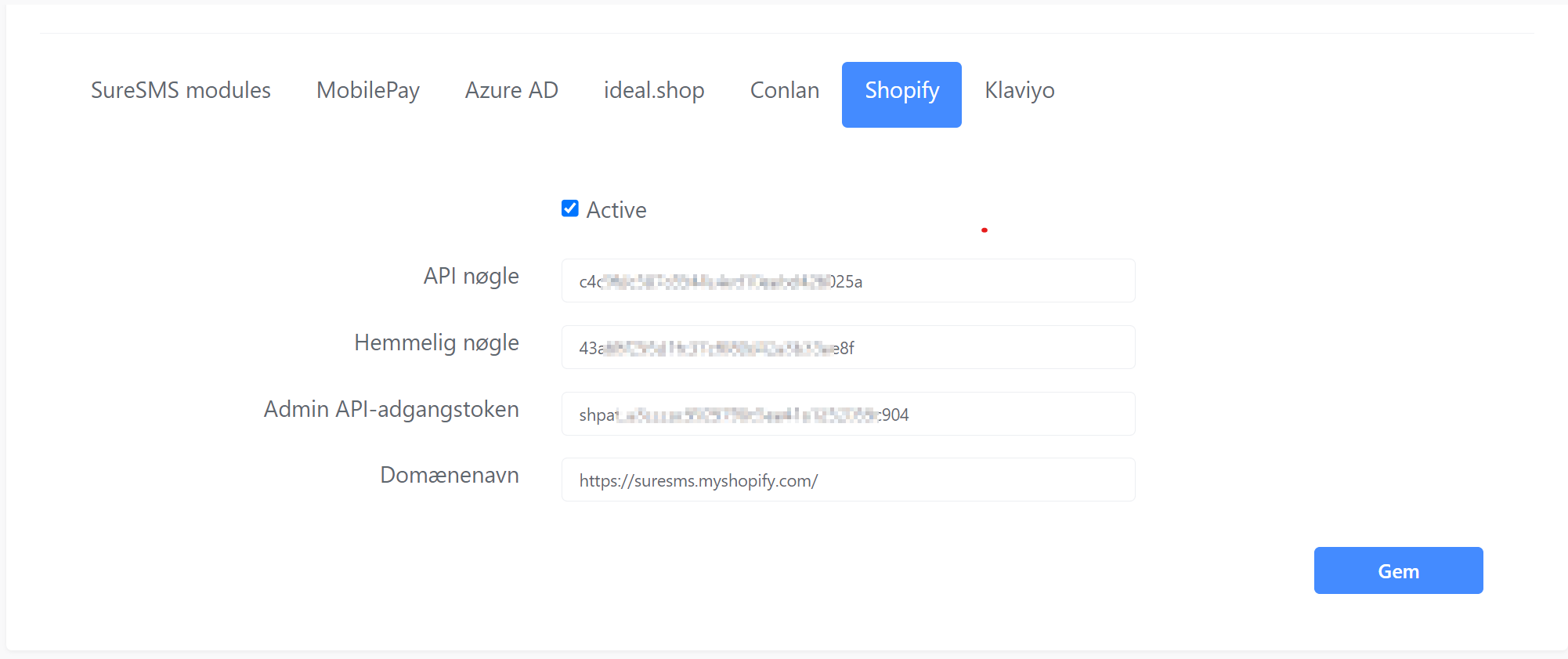Screen dimensions: 1568x659
Task: Open the SureSMS modules tab
Action: click(x=181, y=91)
